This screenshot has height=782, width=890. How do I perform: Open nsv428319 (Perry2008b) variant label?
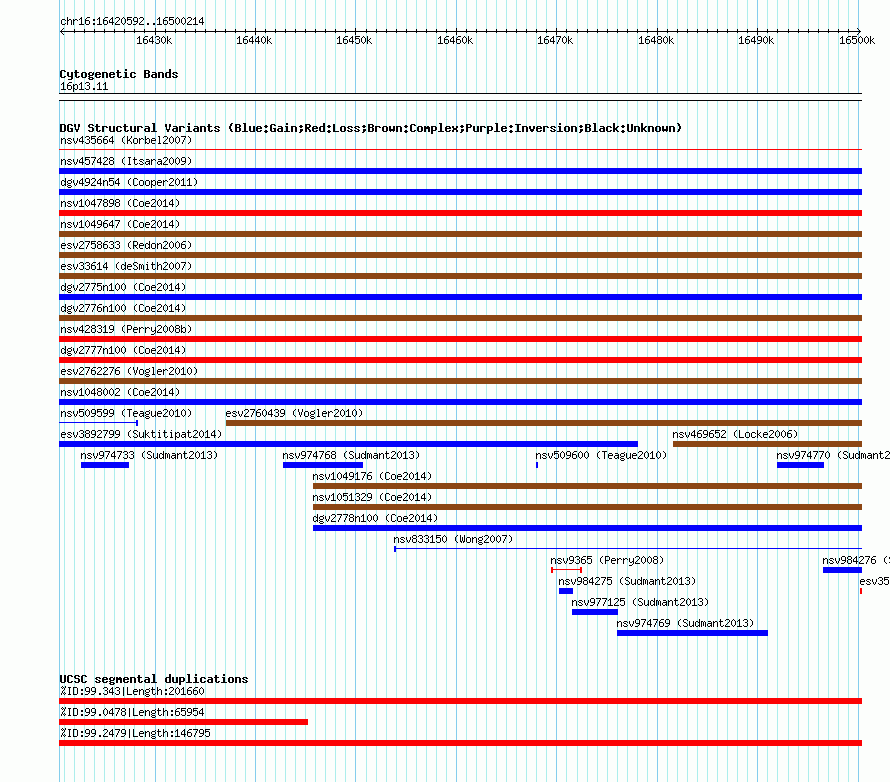(126, 329)
